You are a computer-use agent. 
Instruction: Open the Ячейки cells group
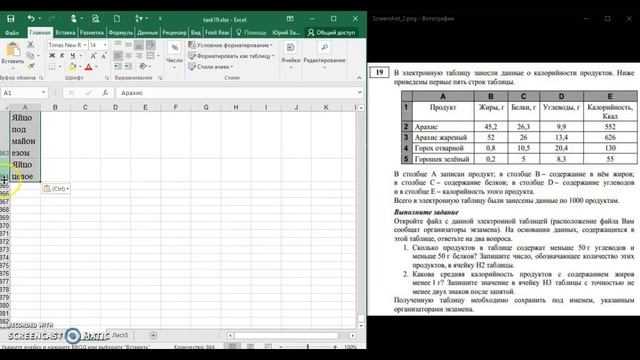(x=291, y=54)
